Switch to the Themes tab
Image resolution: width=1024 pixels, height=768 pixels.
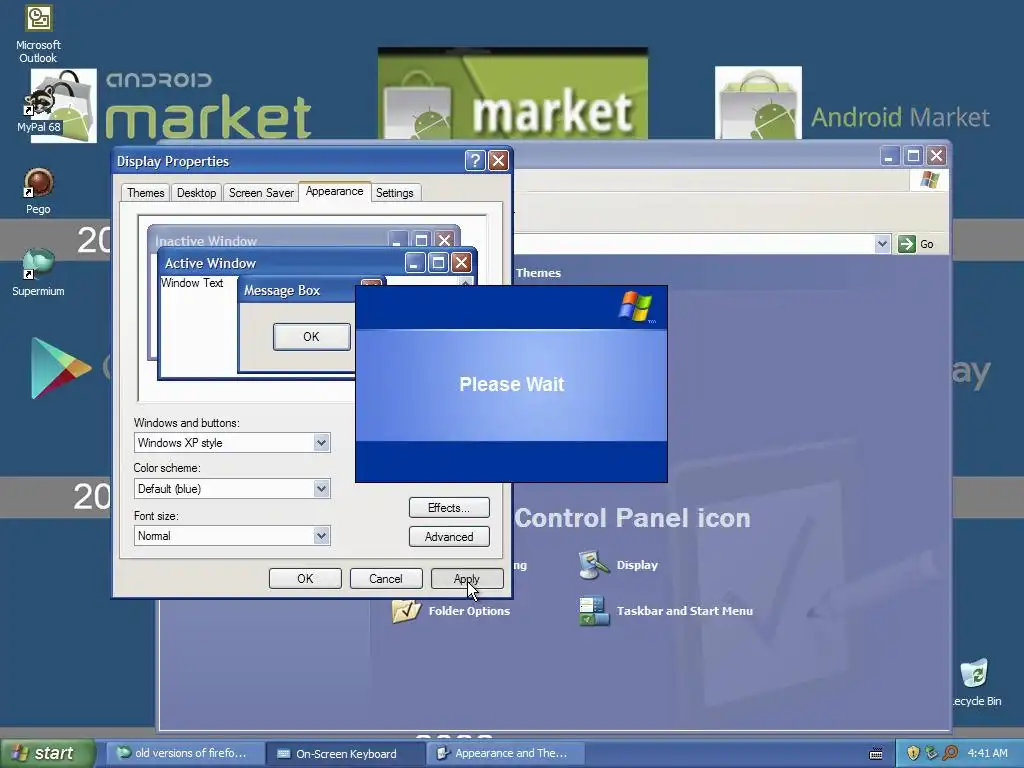(x=146, y=193)
